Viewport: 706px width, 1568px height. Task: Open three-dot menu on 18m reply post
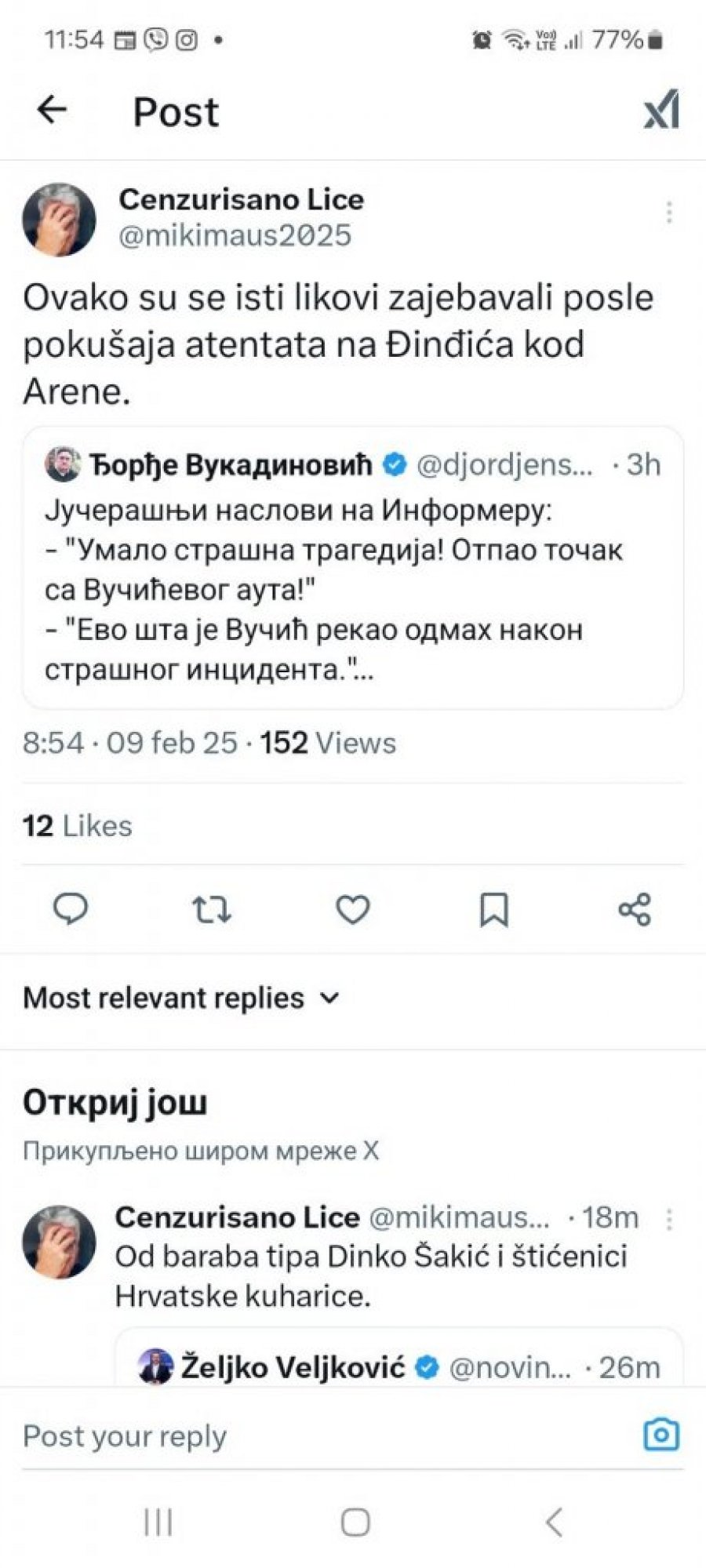click(x=668, y=1218)
